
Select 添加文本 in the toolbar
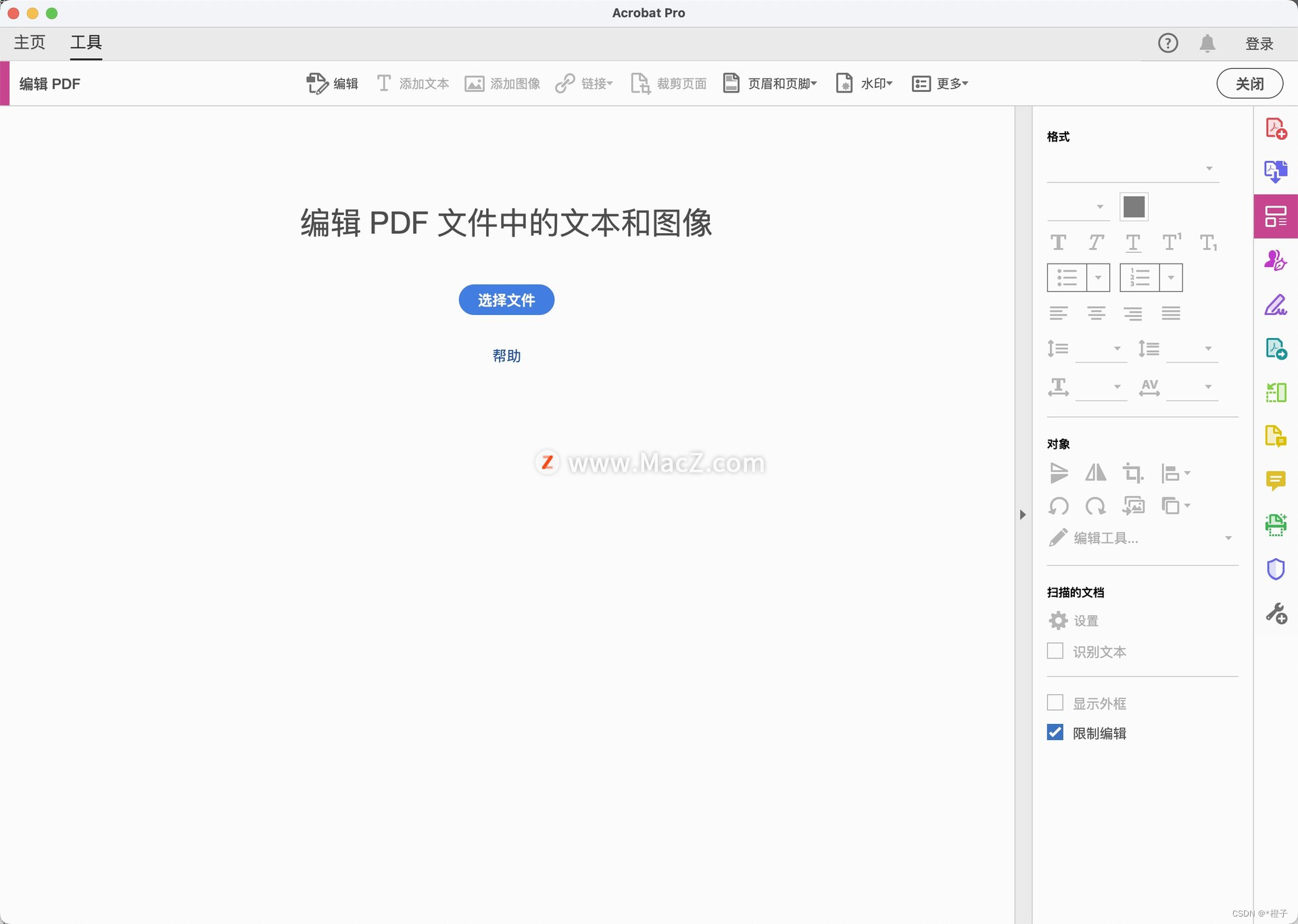coord(412,83)
